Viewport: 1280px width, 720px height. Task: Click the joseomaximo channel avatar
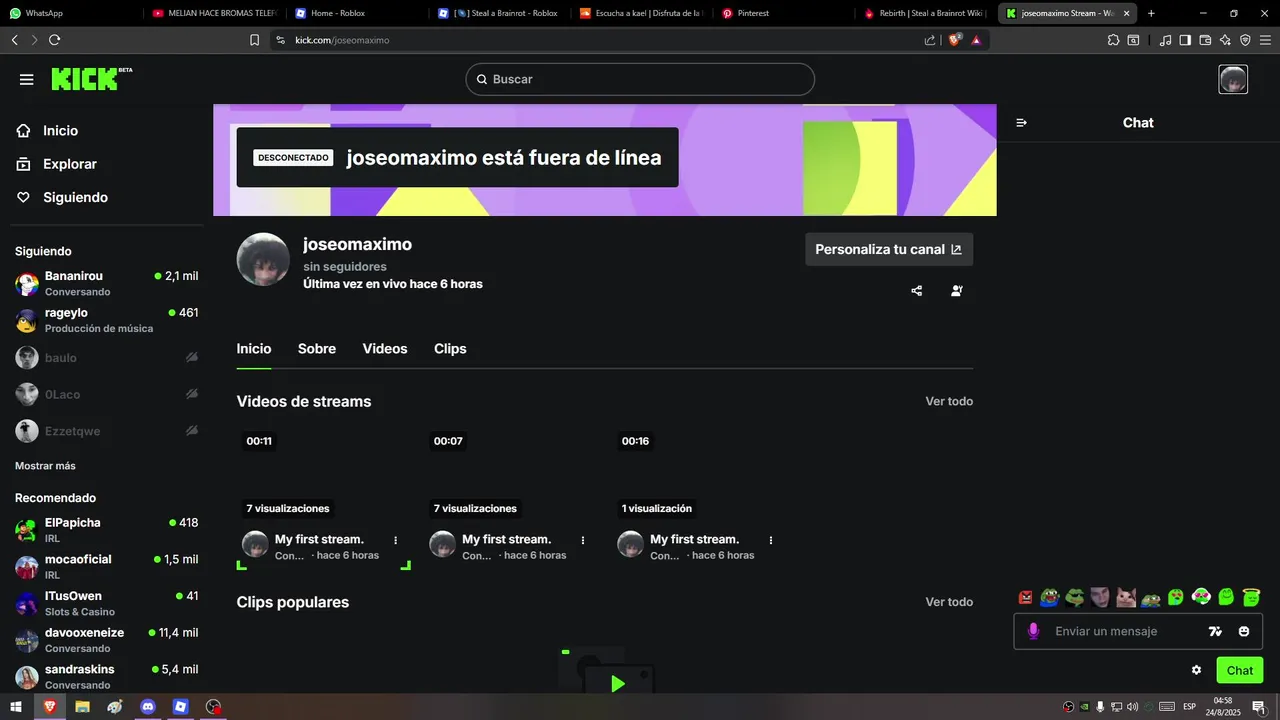pyautogui.click(x=263, y=260)
